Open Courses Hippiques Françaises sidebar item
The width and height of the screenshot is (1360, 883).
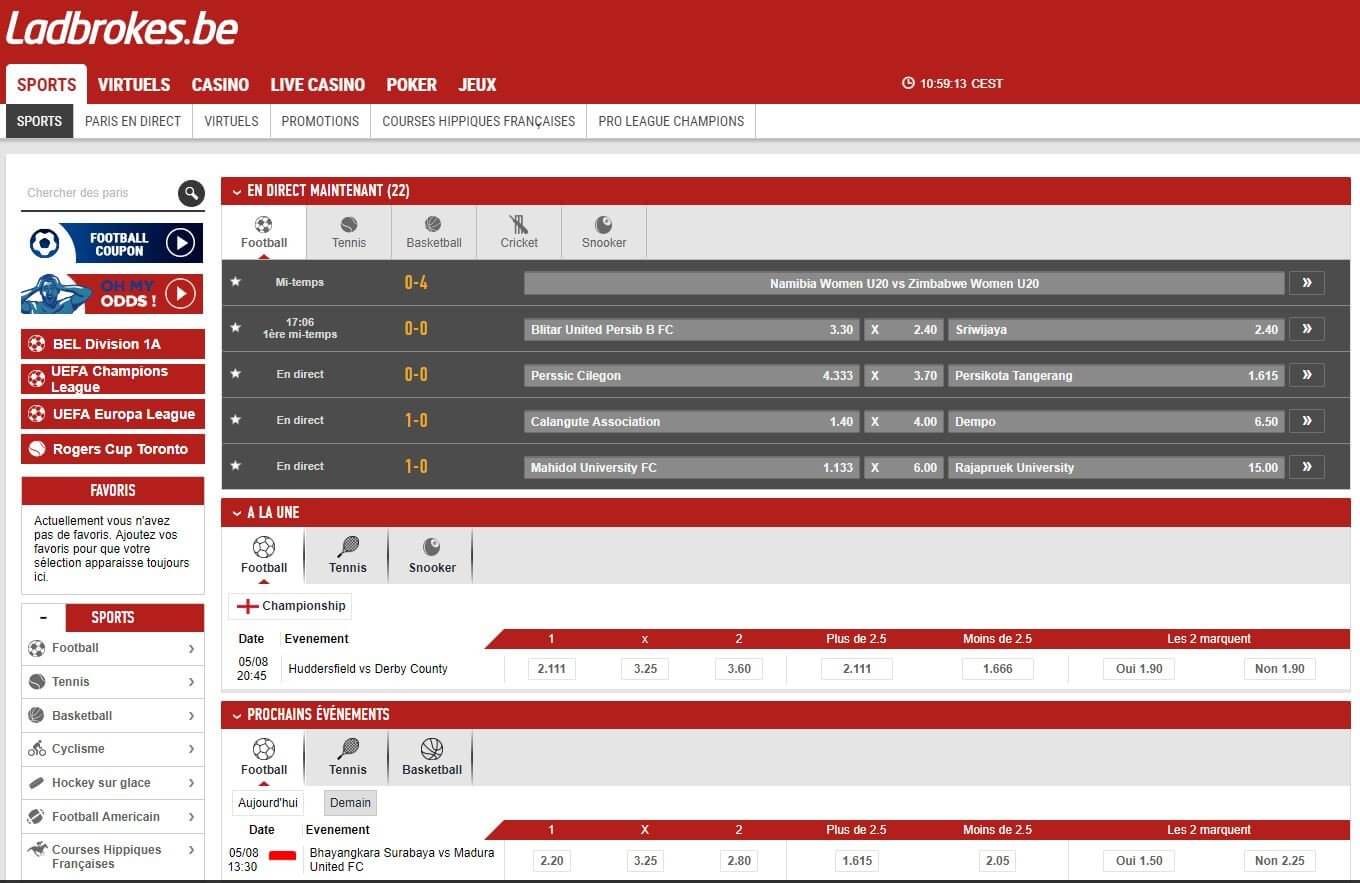pyautogui.click(x=113, y=856)
